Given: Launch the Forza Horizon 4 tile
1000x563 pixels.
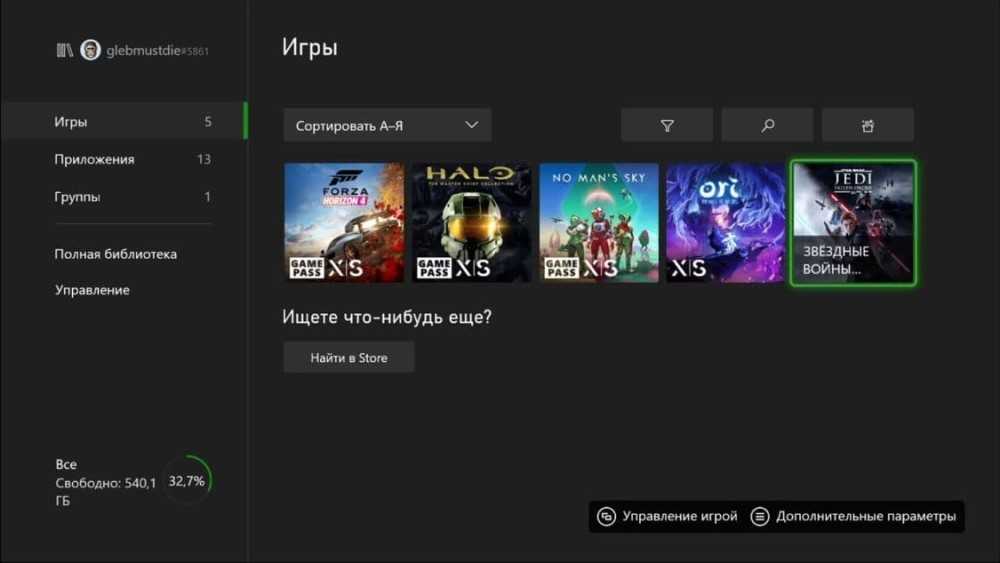Looking at the screenshot, I should coord(344,223).
